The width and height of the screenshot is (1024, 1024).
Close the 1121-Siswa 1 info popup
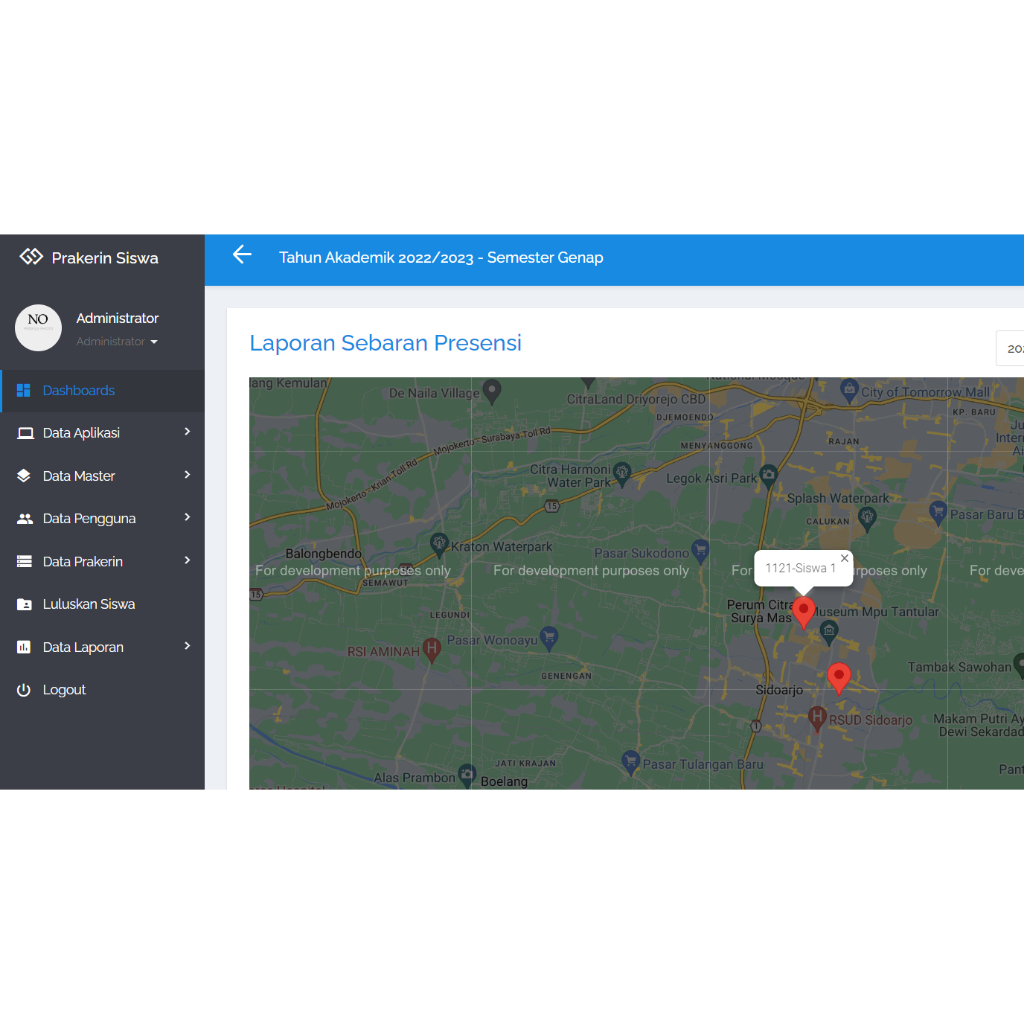[844, 558]
